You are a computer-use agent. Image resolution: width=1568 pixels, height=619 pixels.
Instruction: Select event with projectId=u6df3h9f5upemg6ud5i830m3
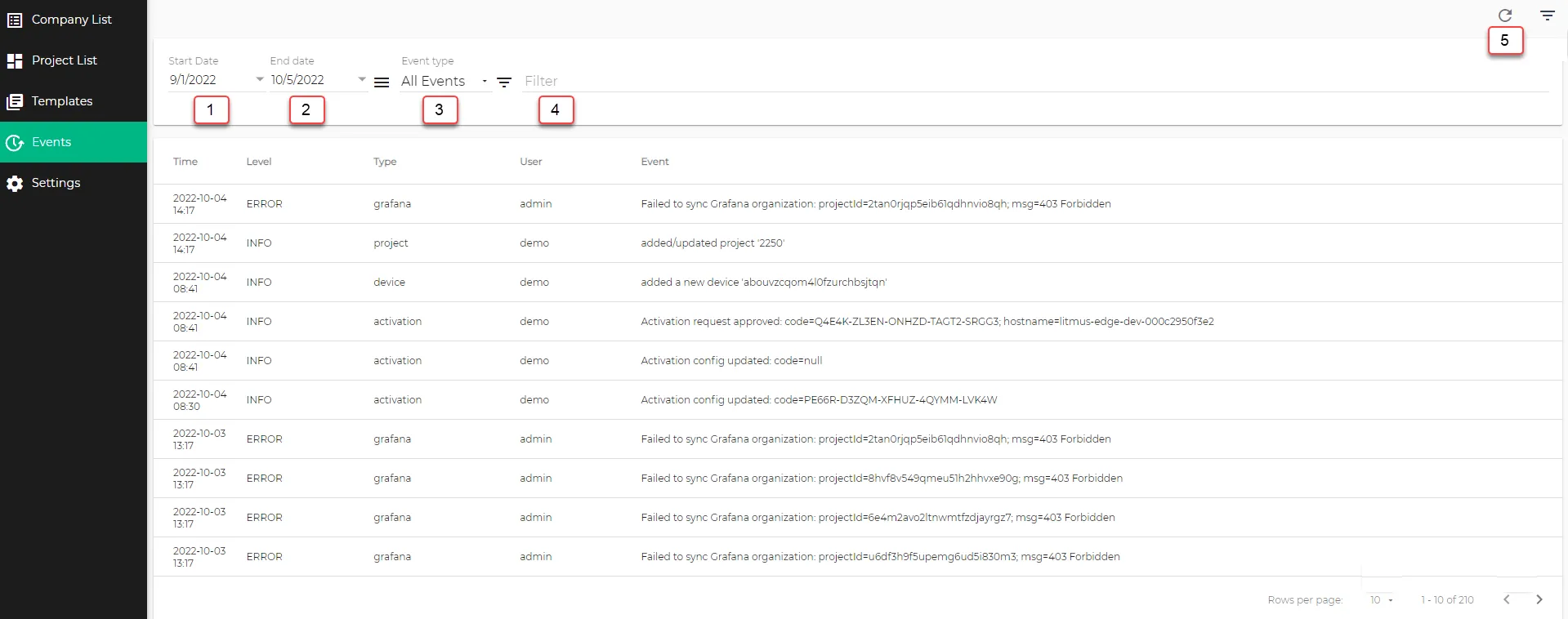coord(880,557)
